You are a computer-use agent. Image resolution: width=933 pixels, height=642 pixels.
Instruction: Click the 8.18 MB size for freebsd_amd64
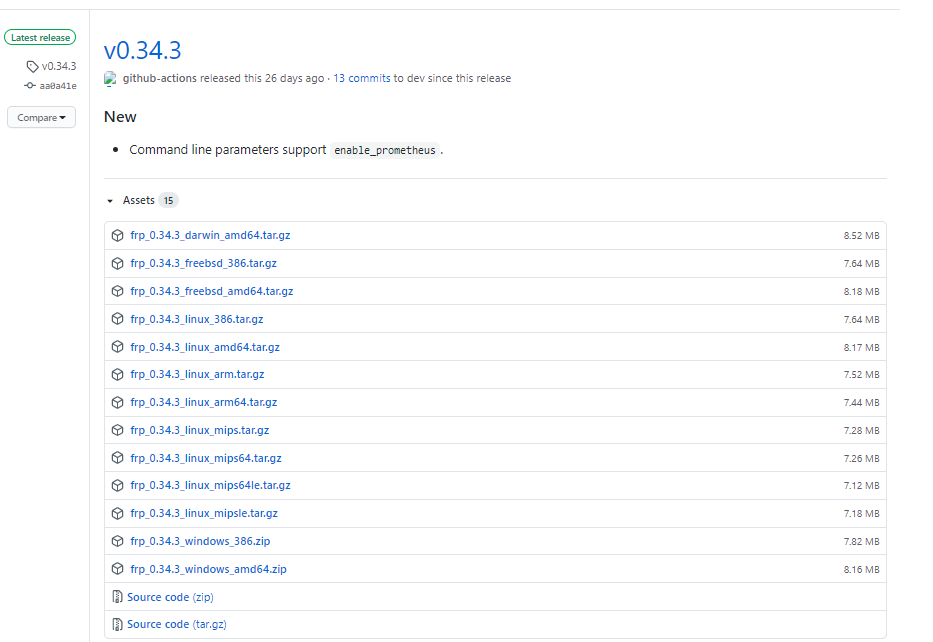(861, 292)
